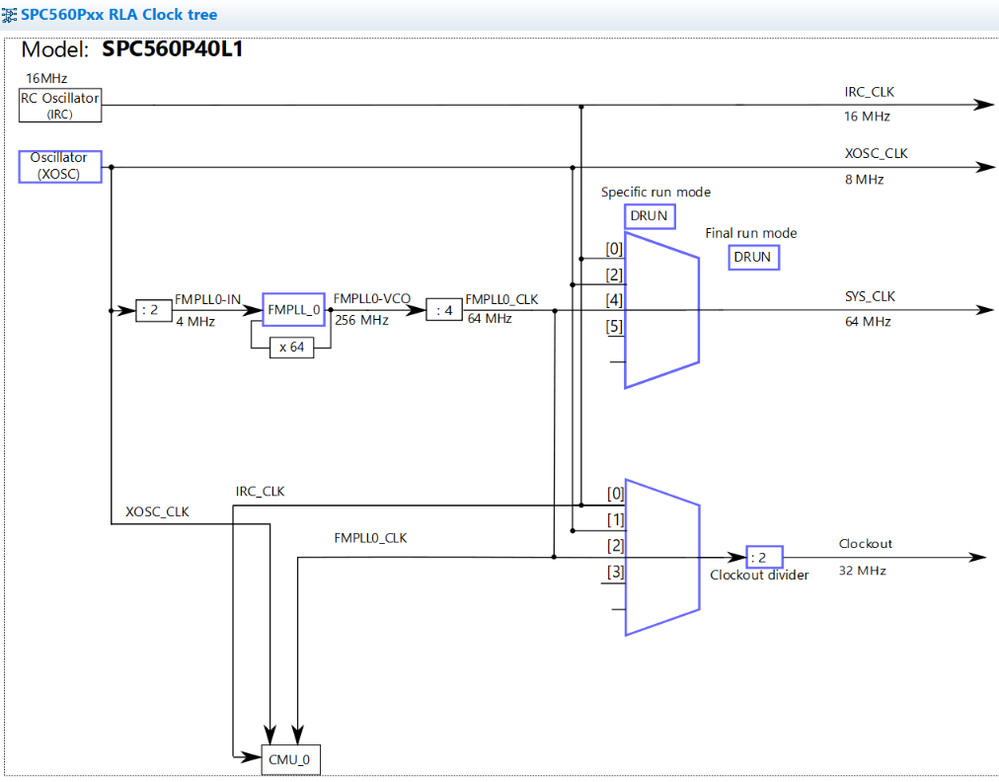Click the 8 MHz XOSC value
This screenshot has height=782, width=999.
click(x=864, y=180)
